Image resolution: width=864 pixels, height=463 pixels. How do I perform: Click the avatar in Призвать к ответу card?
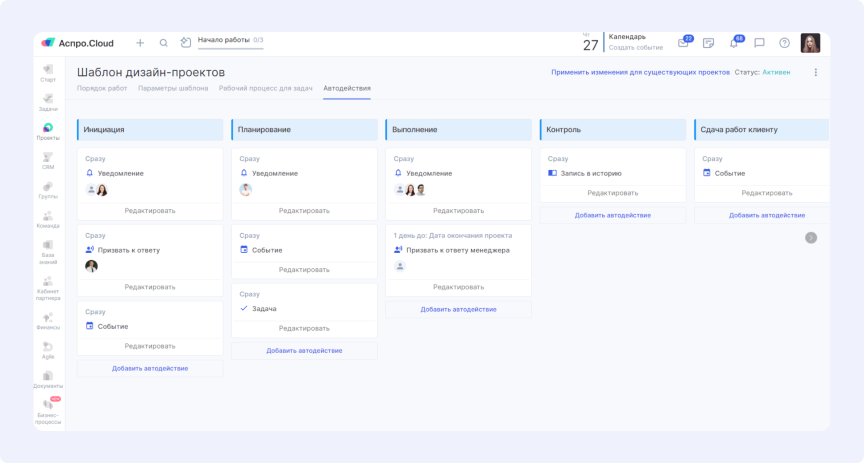(91, 266)
